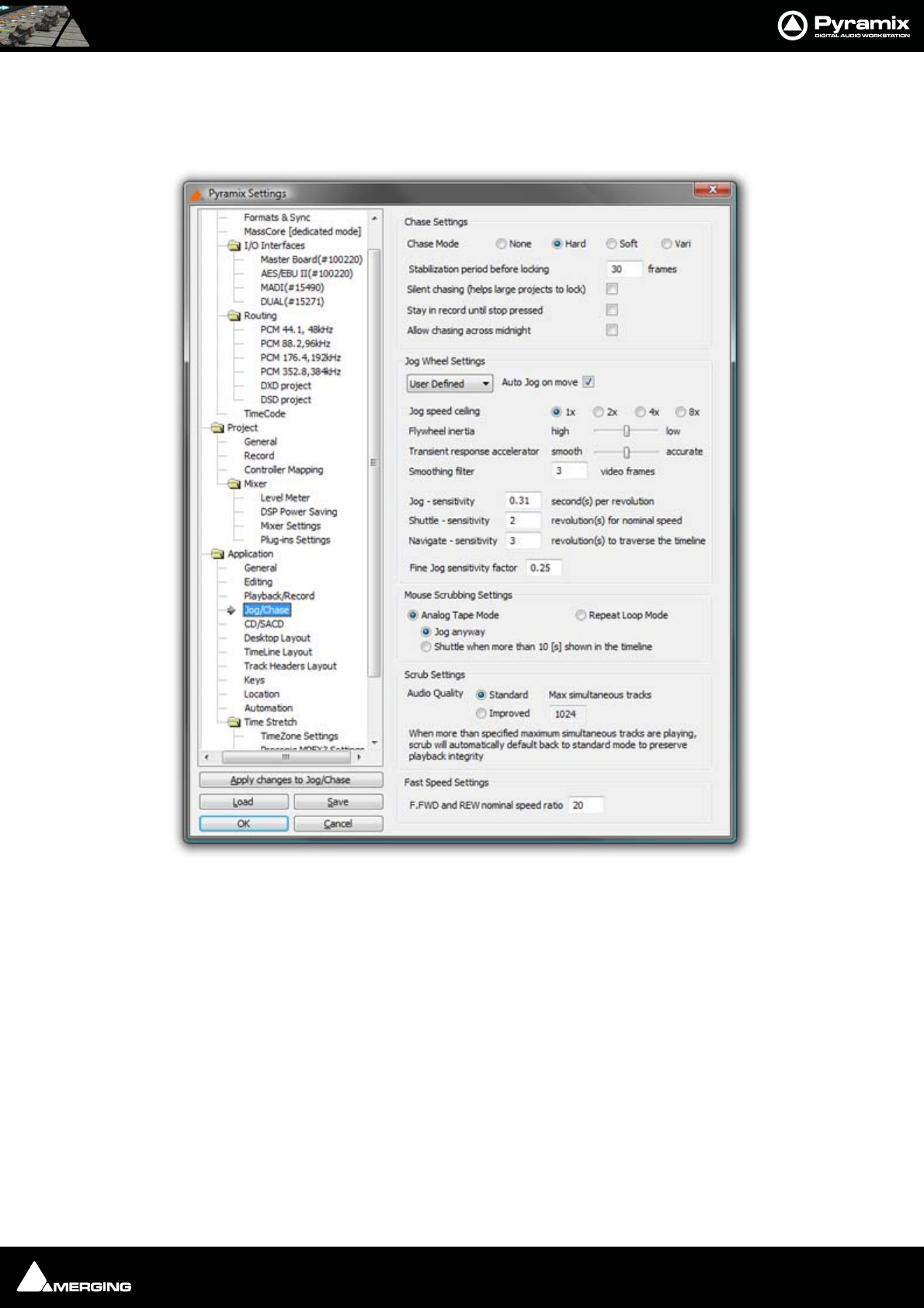Enable Stay in record until stop pressed
The width and height of the screenshot is (924, 1308).
[612, 310]
